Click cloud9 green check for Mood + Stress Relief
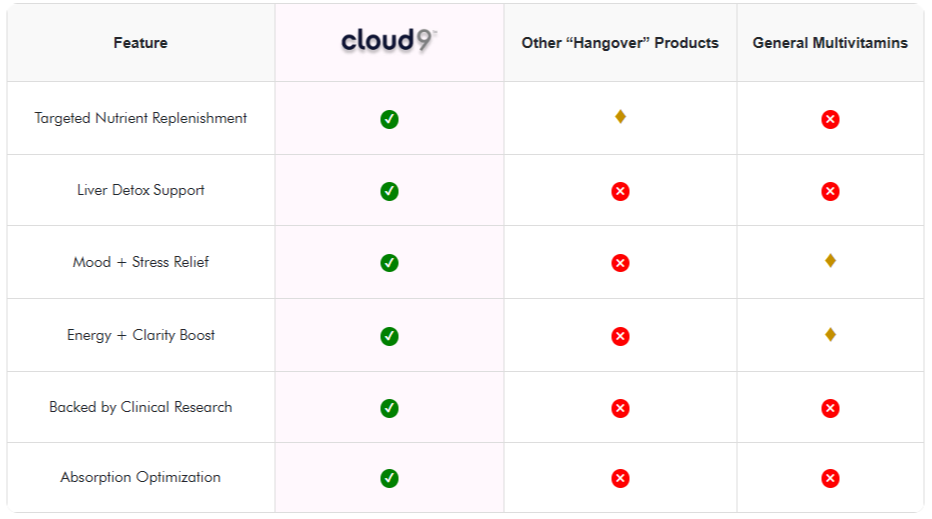Image resolution: width=932 pixels, height=519 pixels. (x=389, y=263)
